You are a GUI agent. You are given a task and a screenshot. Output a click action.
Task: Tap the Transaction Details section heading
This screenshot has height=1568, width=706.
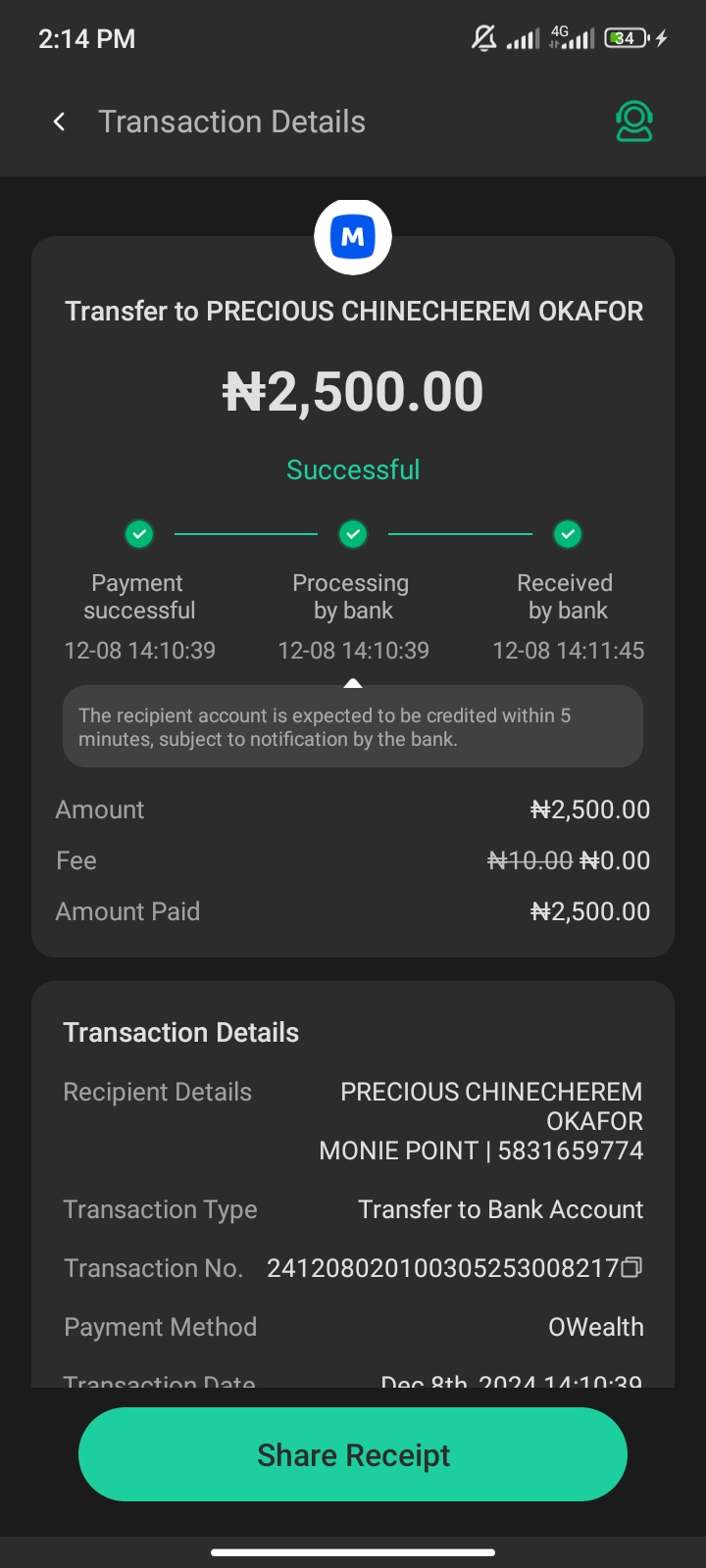pyautogui.click(x=181, y=1032)
